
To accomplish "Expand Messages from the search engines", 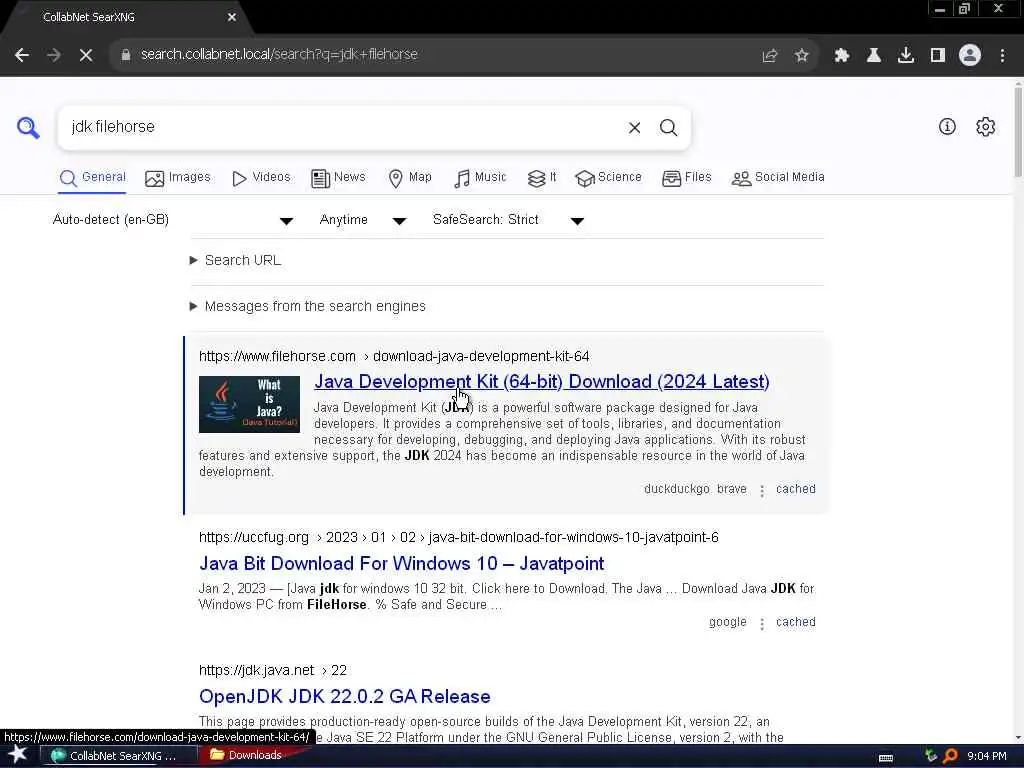I will (307, 306).
